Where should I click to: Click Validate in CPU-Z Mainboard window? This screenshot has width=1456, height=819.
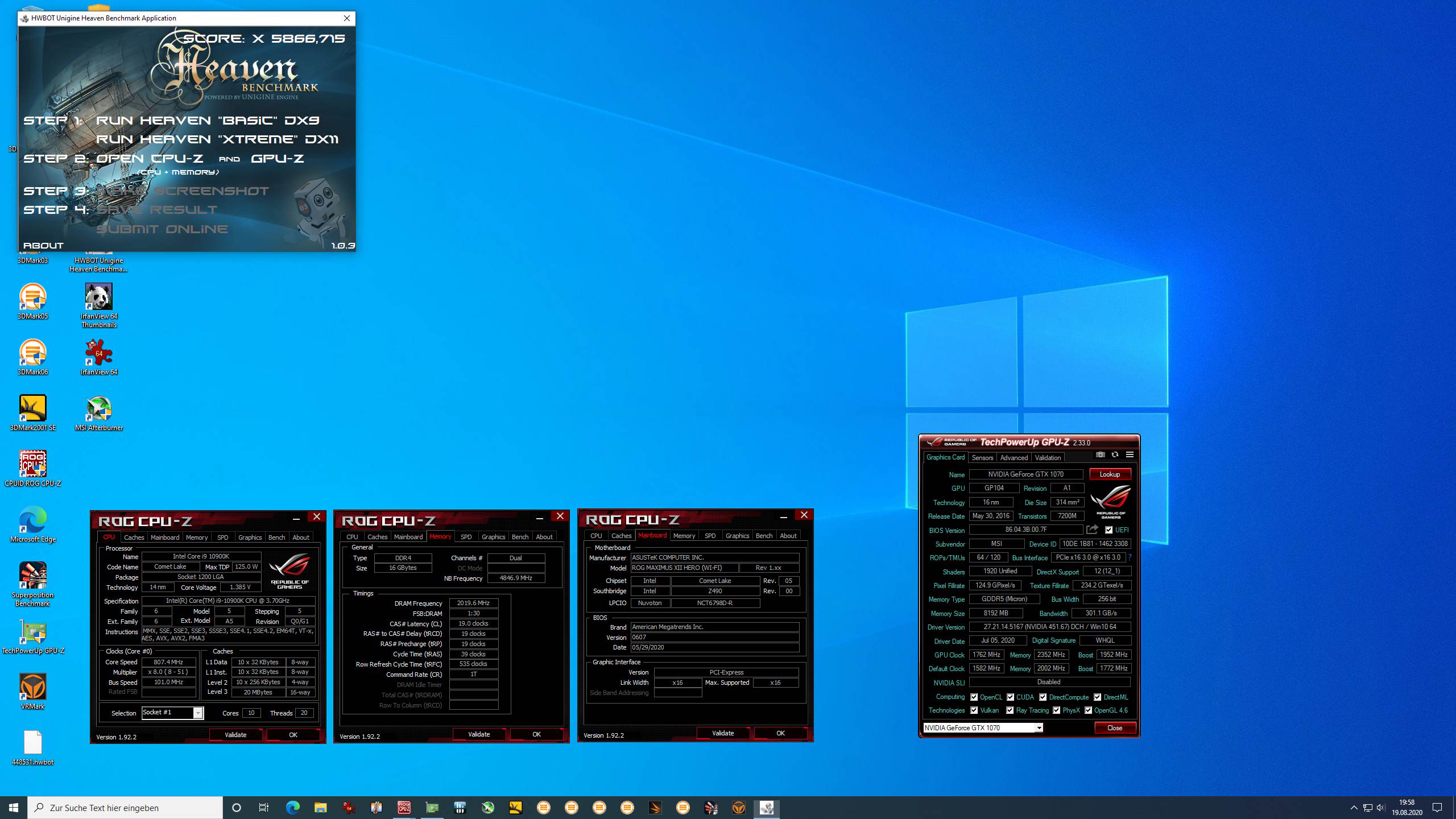coord(723,733)
